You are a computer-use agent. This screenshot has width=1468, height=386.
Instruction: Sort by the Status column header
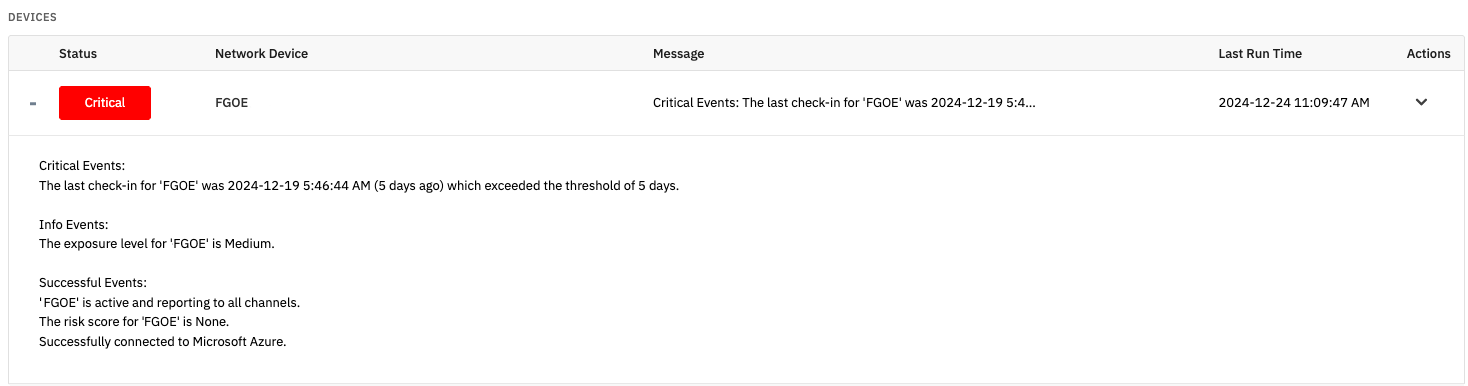78,54
